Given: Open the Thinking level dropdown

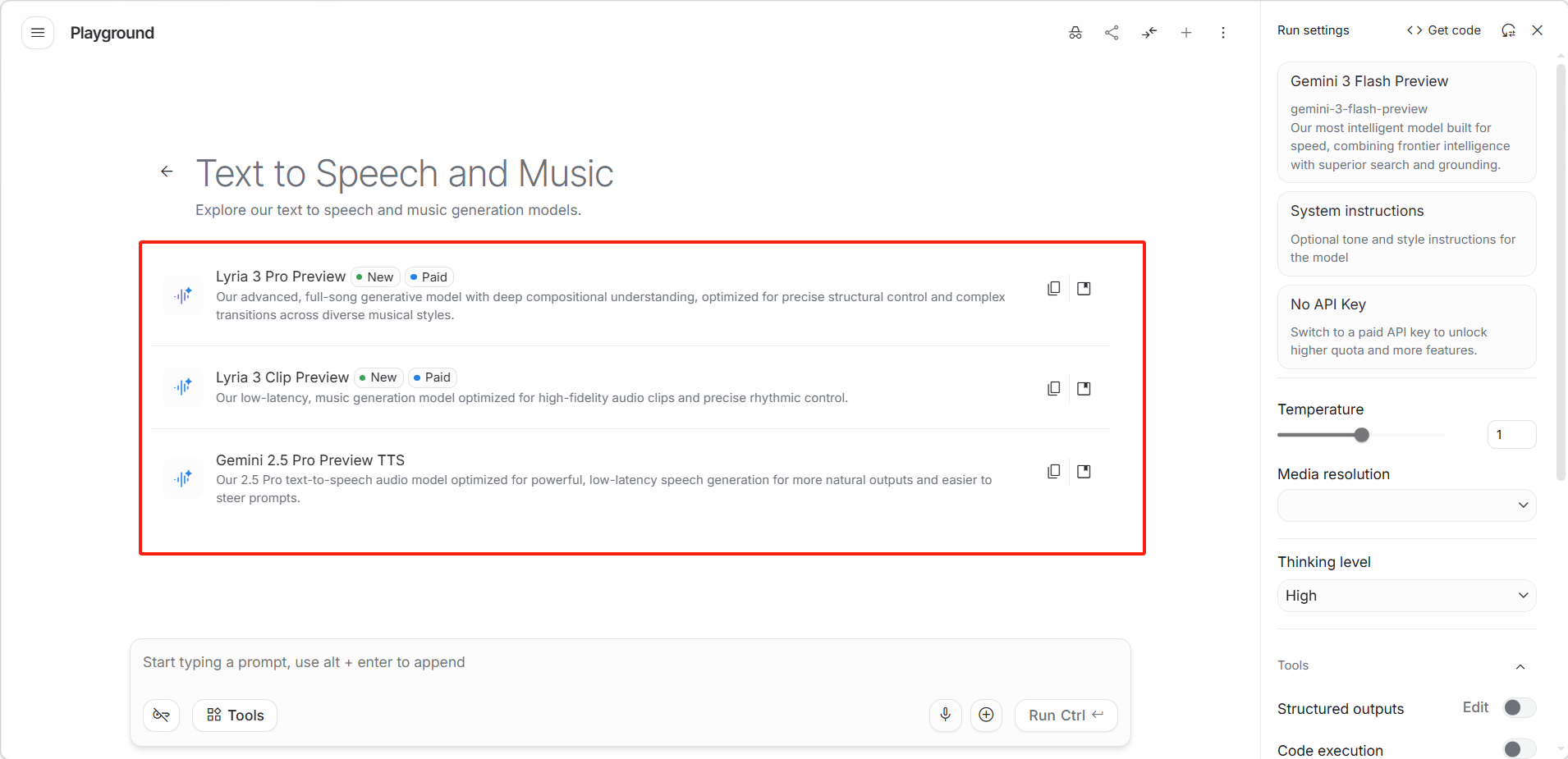Looking at the screenshot, I should tap(1406, 596).
